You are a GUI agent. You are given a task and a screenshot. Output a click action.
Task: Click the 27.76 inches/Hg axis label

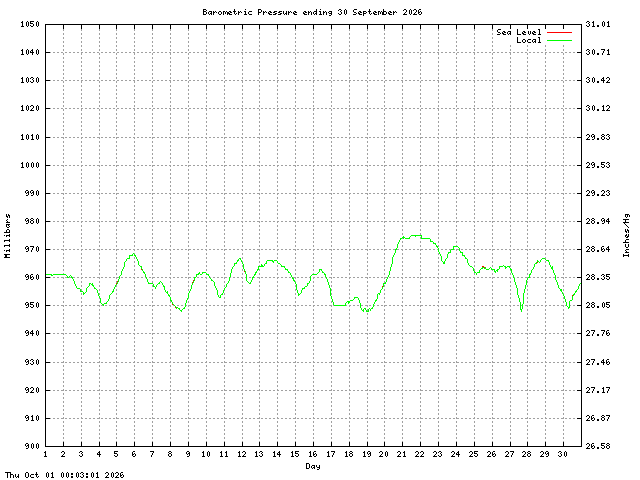[598, 333]
